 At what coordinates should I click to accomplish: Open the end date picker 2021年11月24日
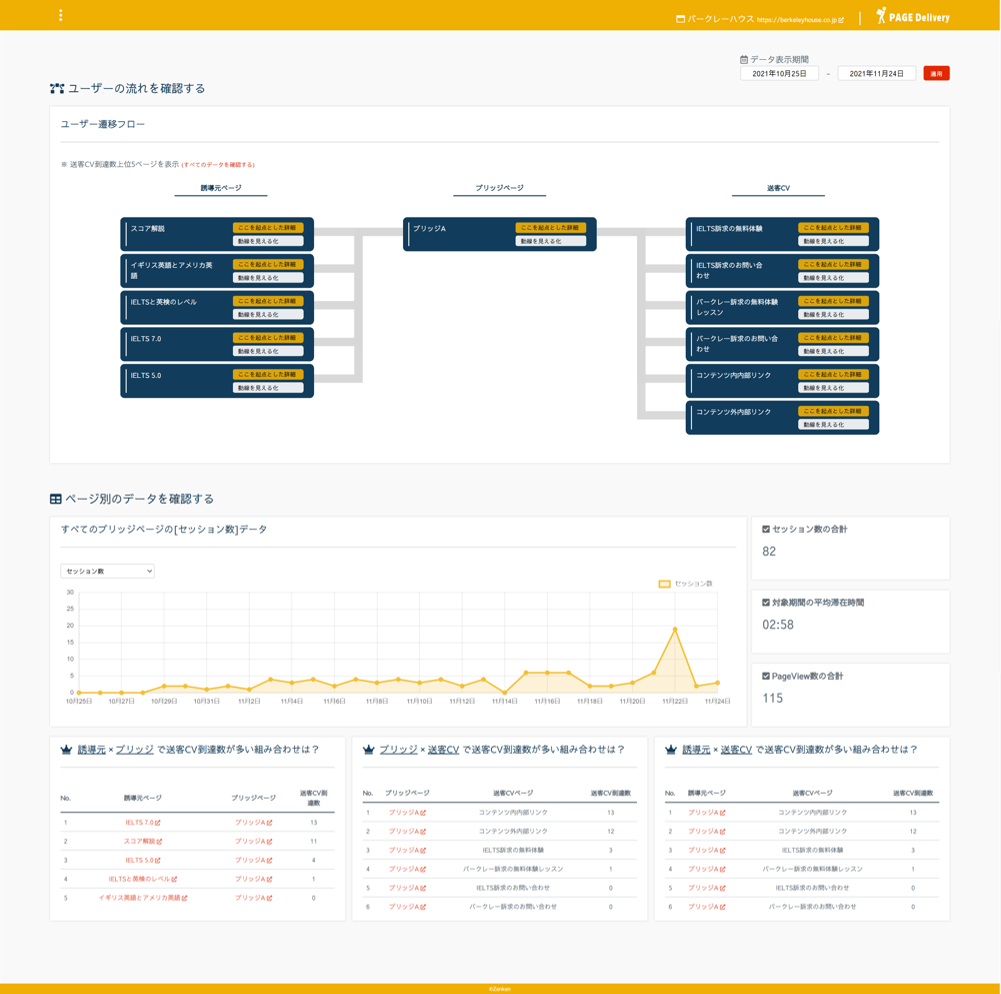876,74
